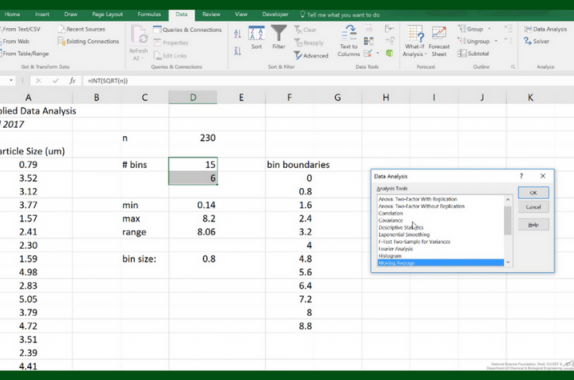
Task: Expand the Group dropdown arrow
Action: click(x=489, y=29)
